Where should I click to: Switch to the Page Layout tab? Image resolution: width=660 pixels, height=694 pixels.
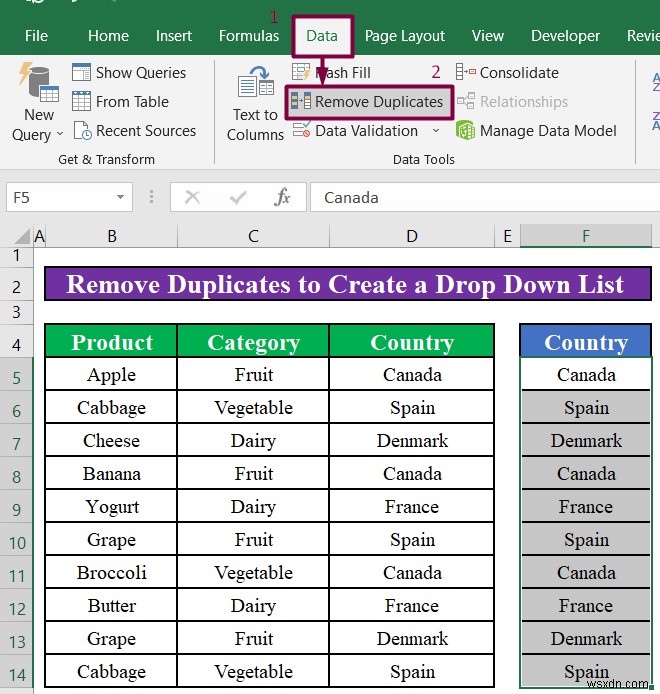pos(405,36)
